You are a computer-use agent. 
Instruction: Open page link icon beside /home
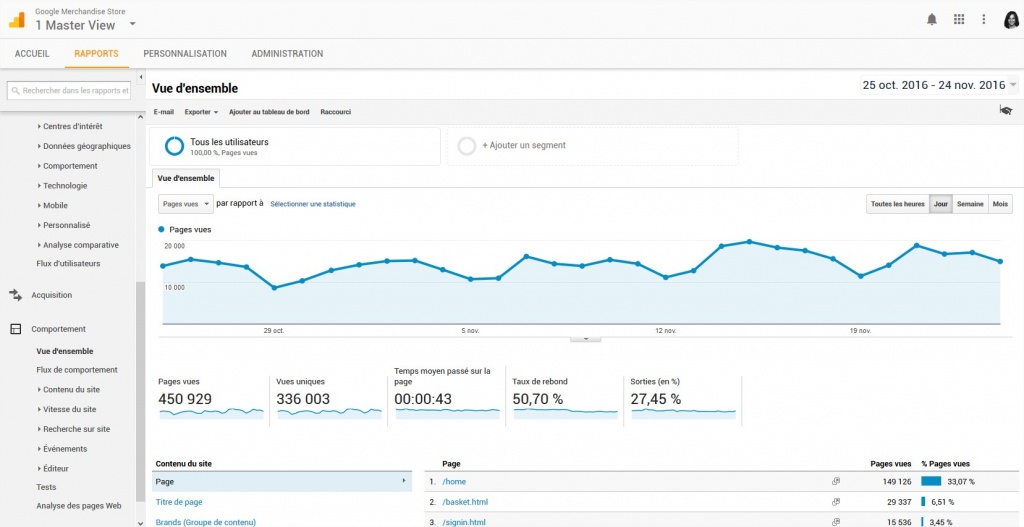click(835, 481)
